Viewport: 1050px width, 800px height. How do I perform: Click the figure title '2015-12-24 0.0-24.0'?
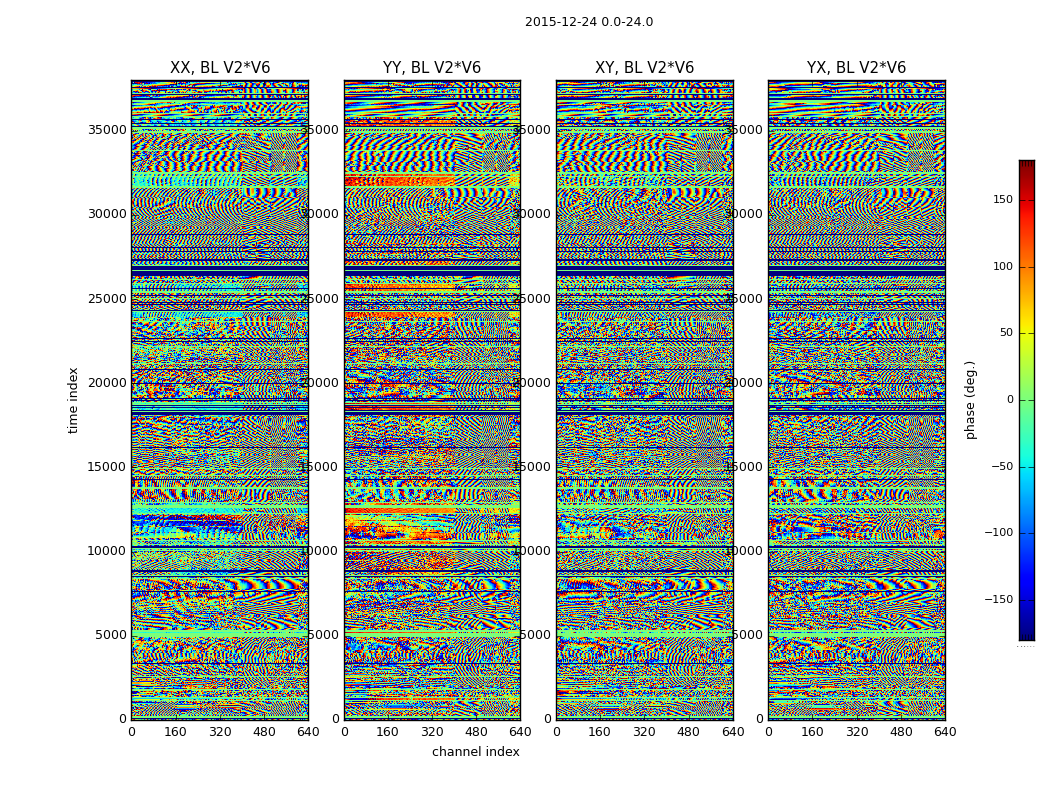[588, 22]
